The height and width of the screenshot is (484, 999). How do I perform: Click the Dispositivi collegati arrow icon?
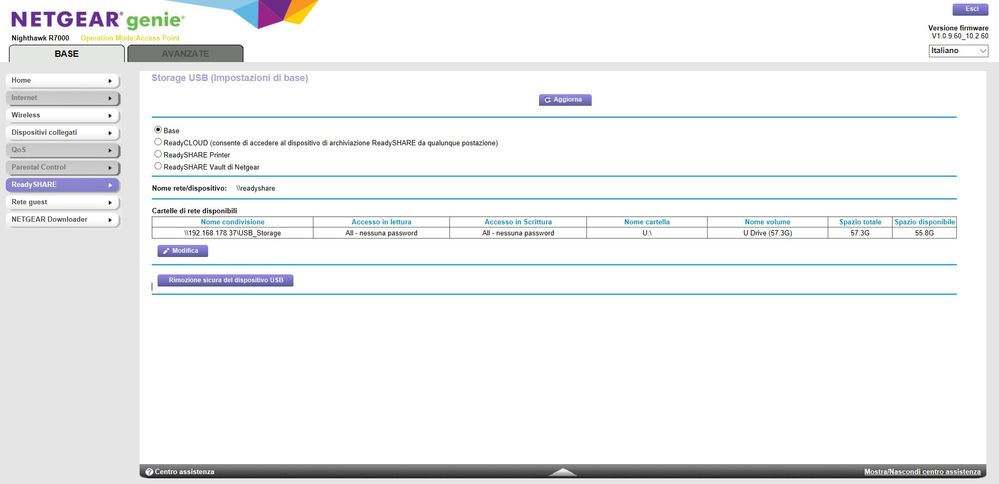(x=109, y=132)
